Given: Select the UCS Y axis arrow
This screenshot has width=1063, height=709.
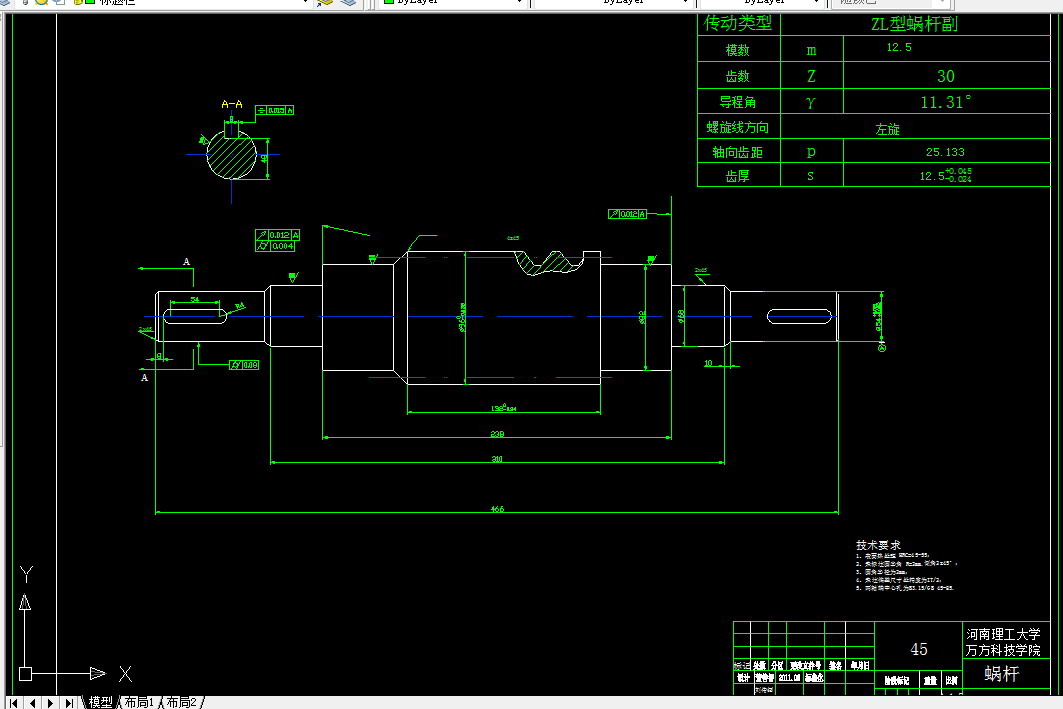Looking at the screenshot, I should [25, 603].
